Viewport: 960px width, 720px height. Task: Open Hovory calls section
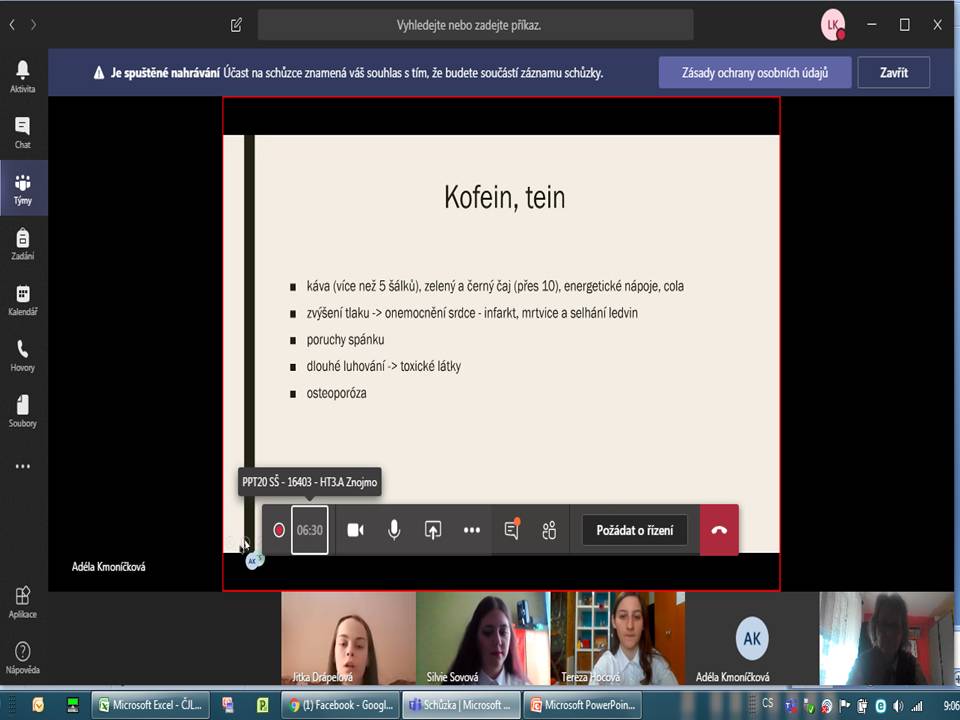(x=22, y=355)
